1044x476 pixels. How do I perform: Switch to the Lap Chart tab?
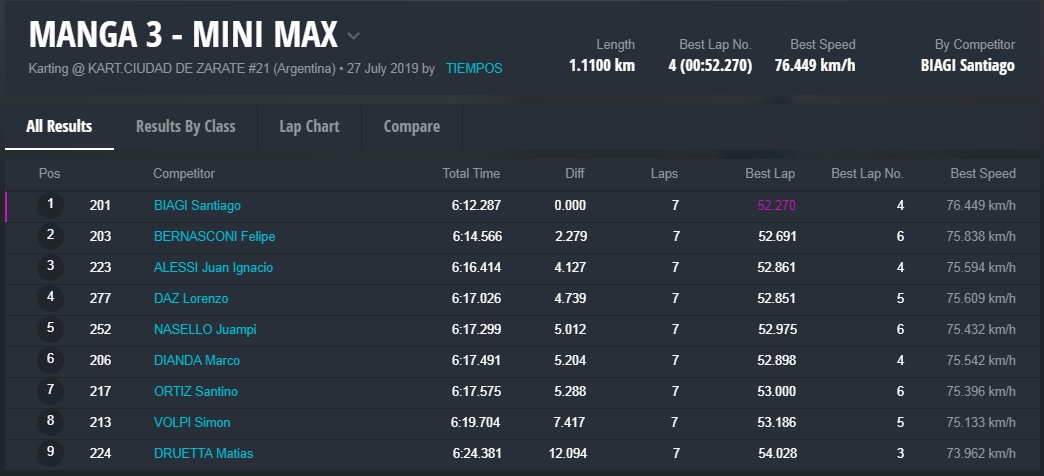[x=309, y=127]
